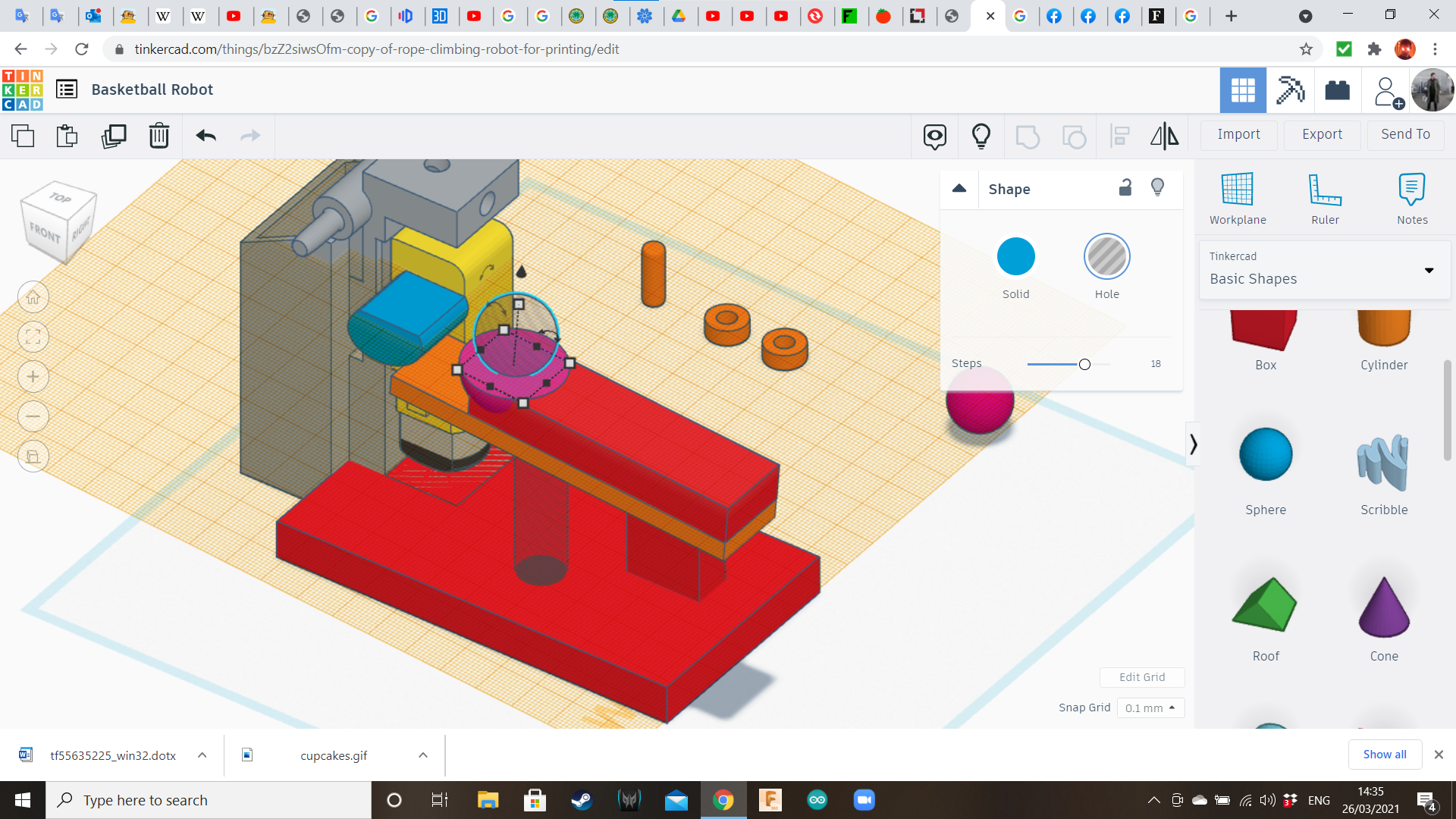Open the Snap Grid value dropdown

coord(1150,708)
